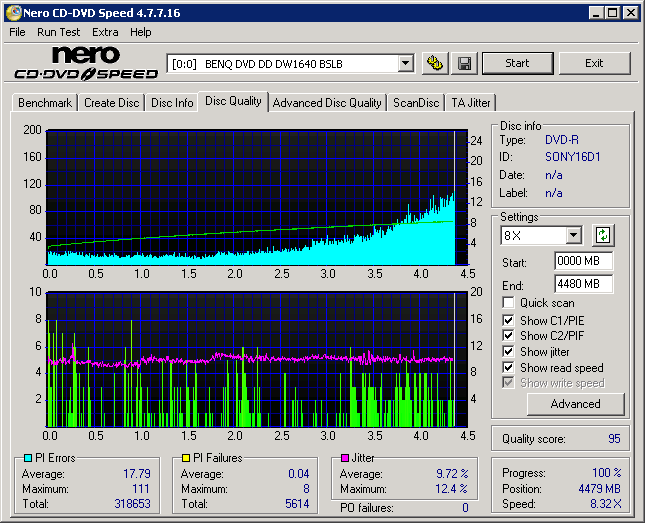
Task: Click the Advanced settings button
Action: (x=575, y=404)
